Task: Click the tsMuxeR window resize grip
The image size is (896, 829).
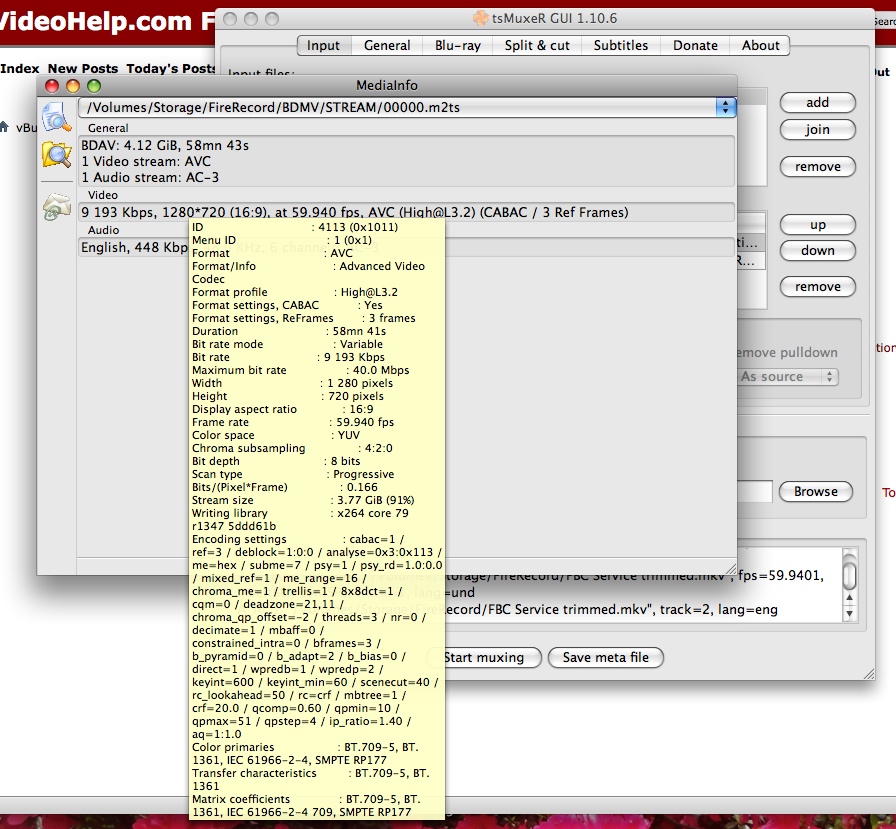Action: 869,674
